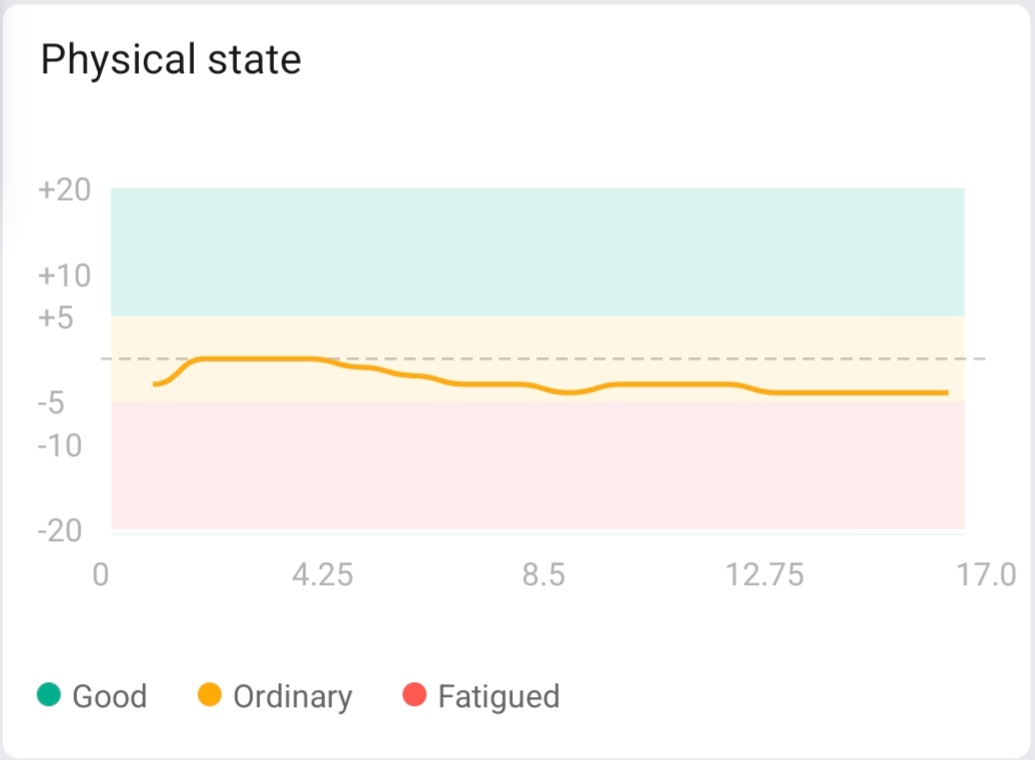Image resolution: width=1035 pixels, height=760 pixels.
Task: Select the Good legend label
Action: pyautogui.click(x=110, y=696)
